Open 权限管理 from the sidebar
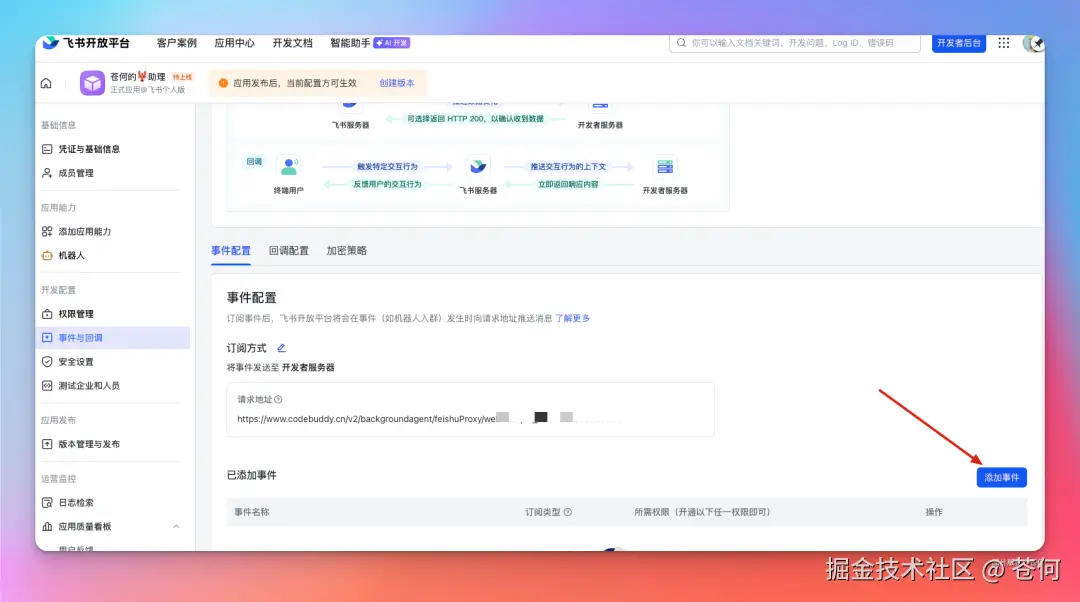Image resolution: width=1080 pixels, height=602 pixels. pyautogui.click(x=76, y=313)
